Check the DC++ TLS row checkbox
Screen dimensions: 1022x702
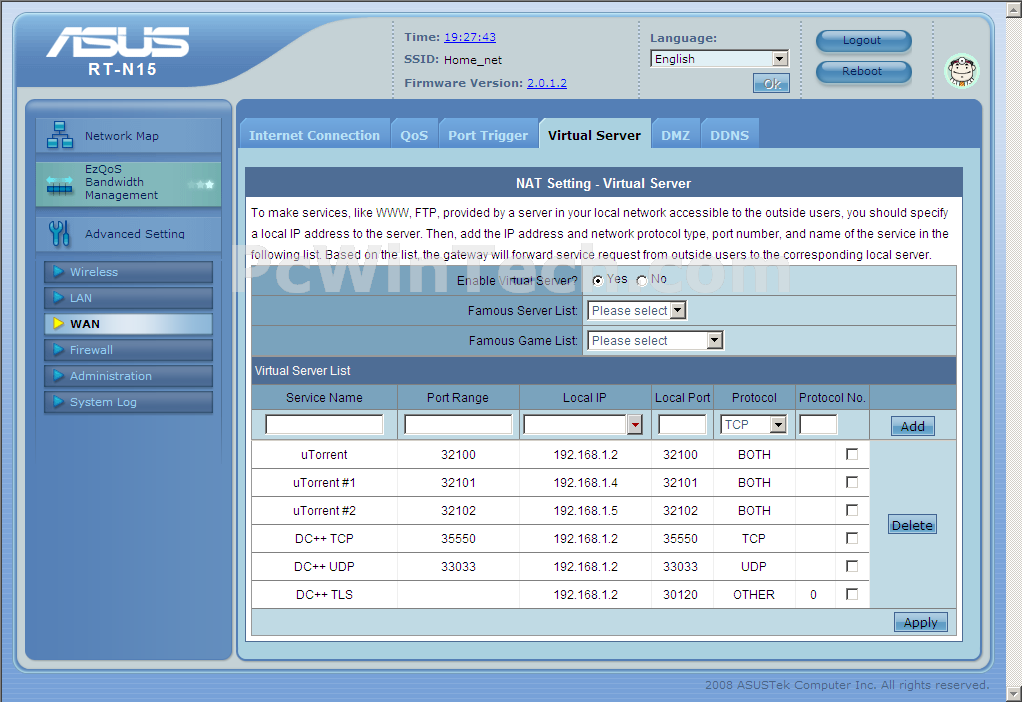coord(852,594)
